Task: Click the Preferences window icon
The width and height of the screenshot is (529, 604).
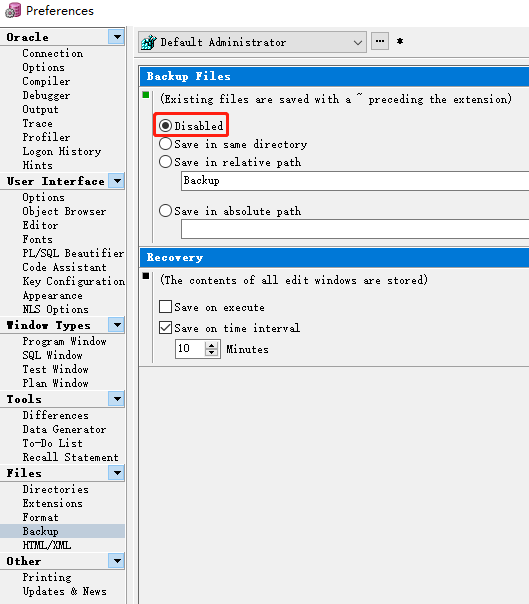Action: (13, 10)
